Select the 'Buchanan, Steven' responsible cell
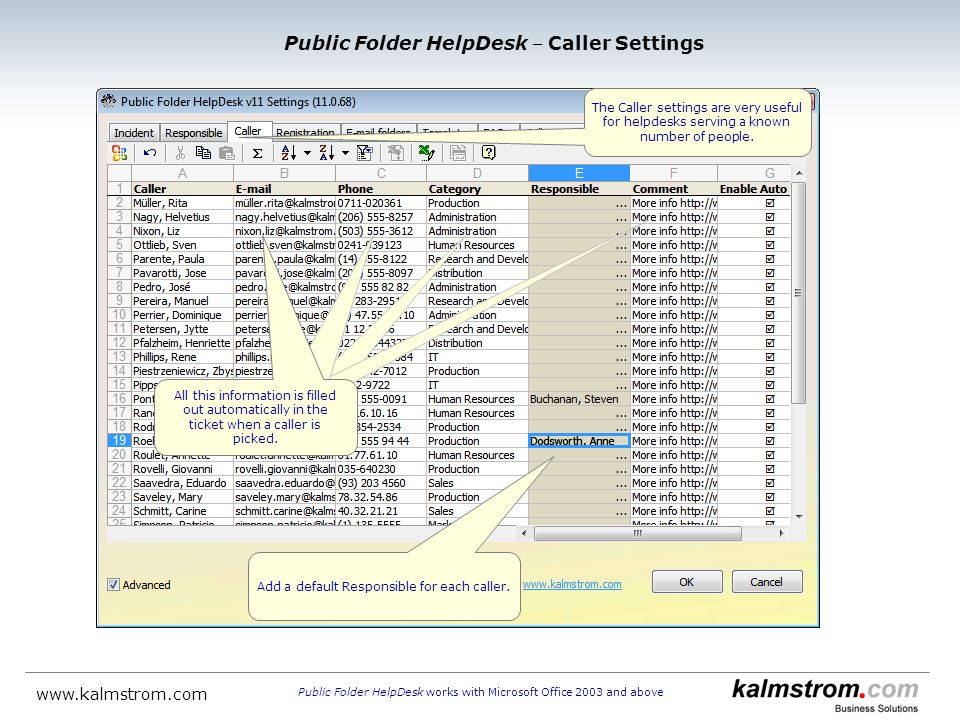 coord(579,399)
